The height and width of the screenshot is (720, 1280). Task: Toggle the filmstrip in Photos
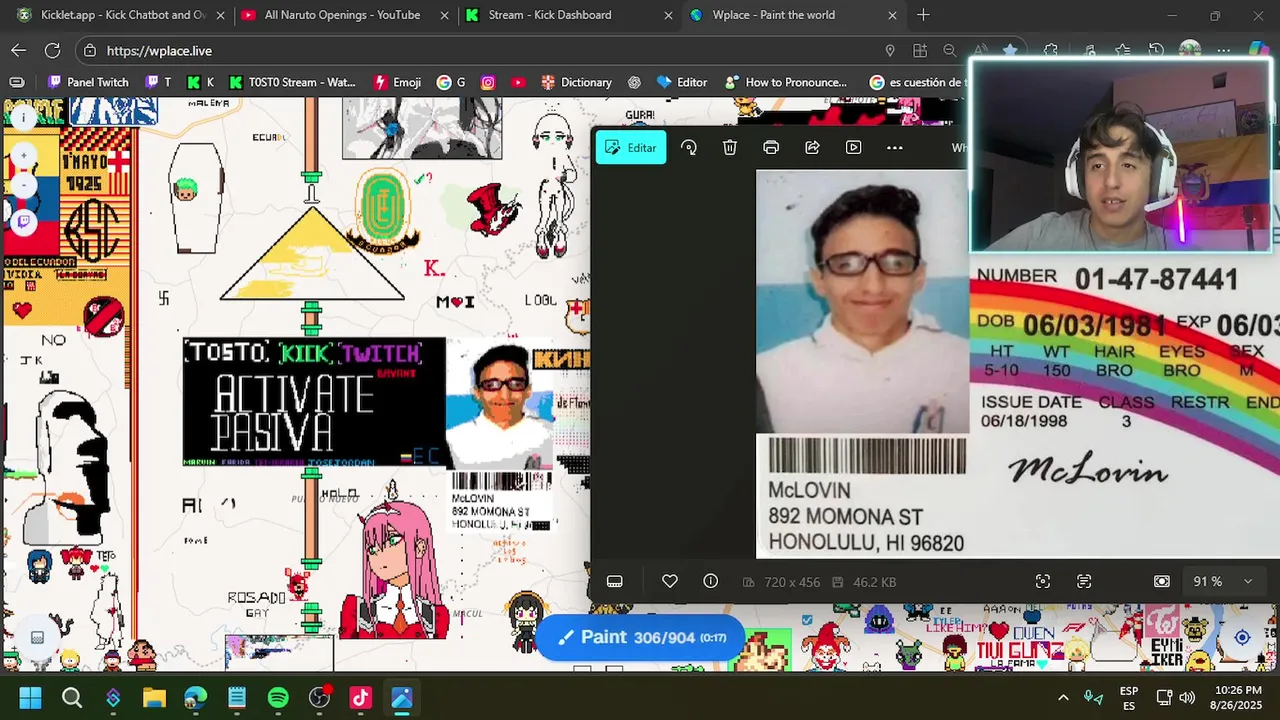pyautogui.click(x=615, y=582)
